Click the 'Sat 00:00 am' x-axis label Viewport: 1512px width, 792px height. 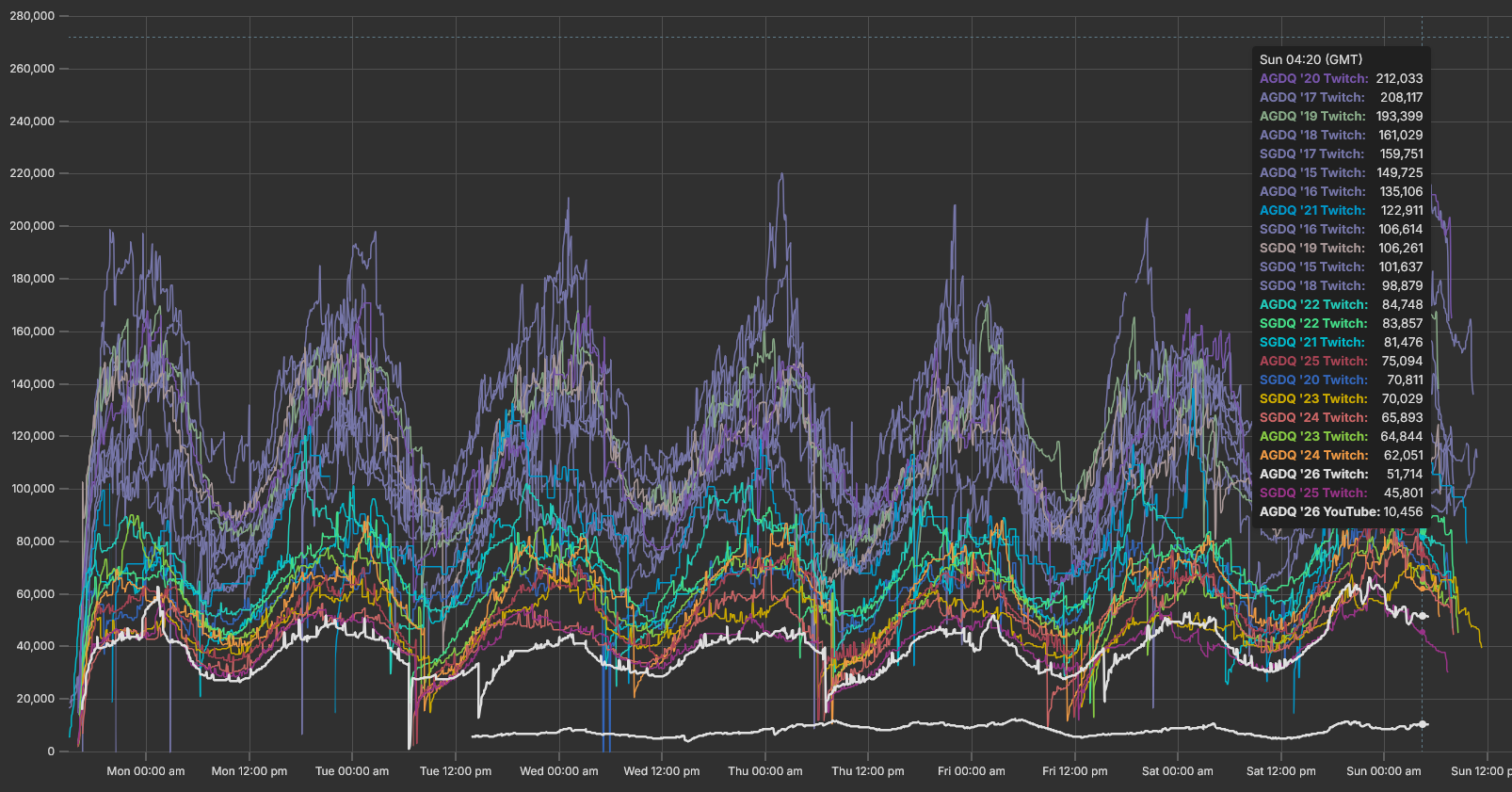pyautogui.click(x=1178, y=771)
